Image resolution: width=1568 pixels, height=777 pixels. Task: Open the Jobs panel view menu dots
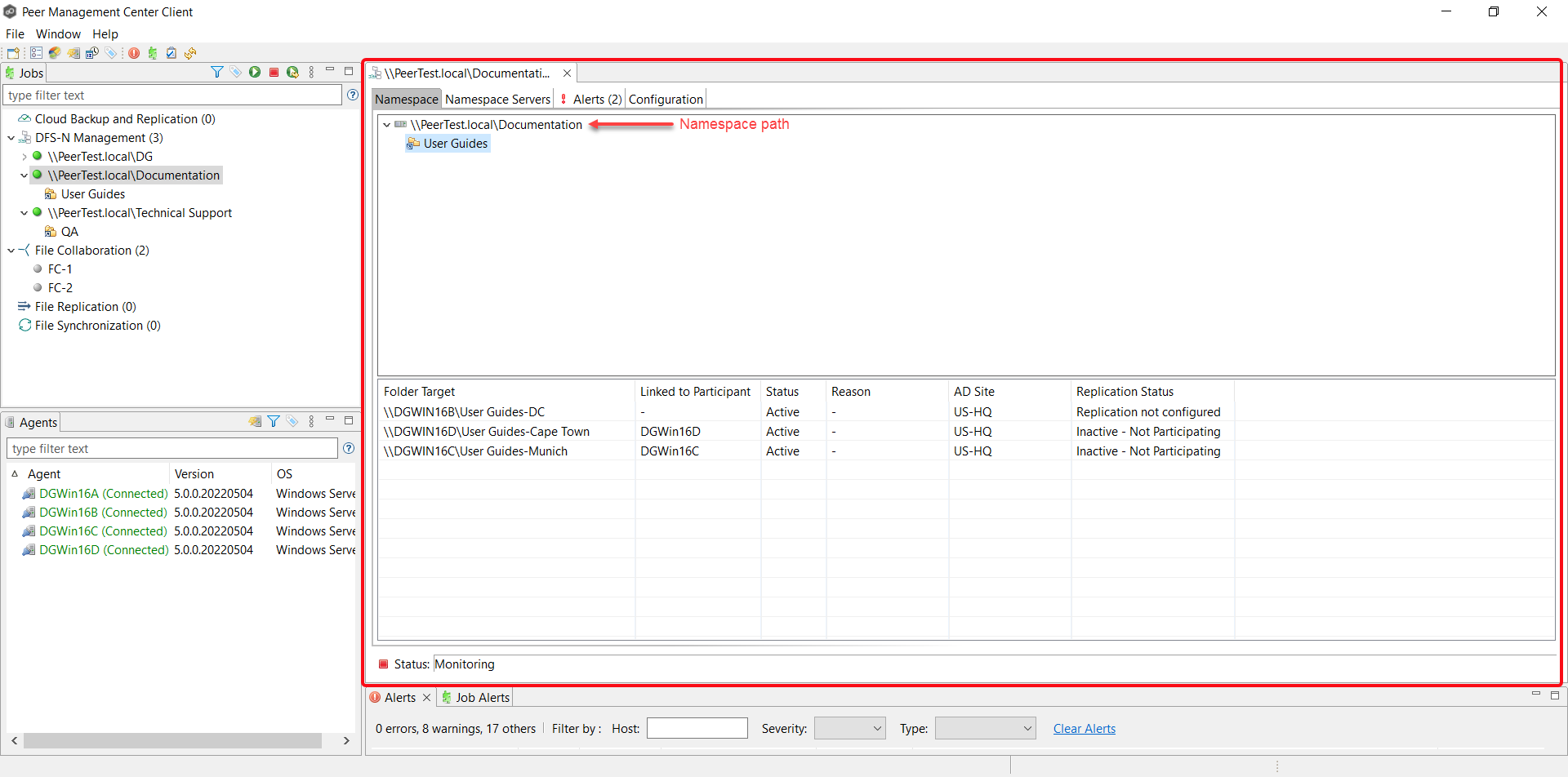pyautogui.click(x=311, y=72)
